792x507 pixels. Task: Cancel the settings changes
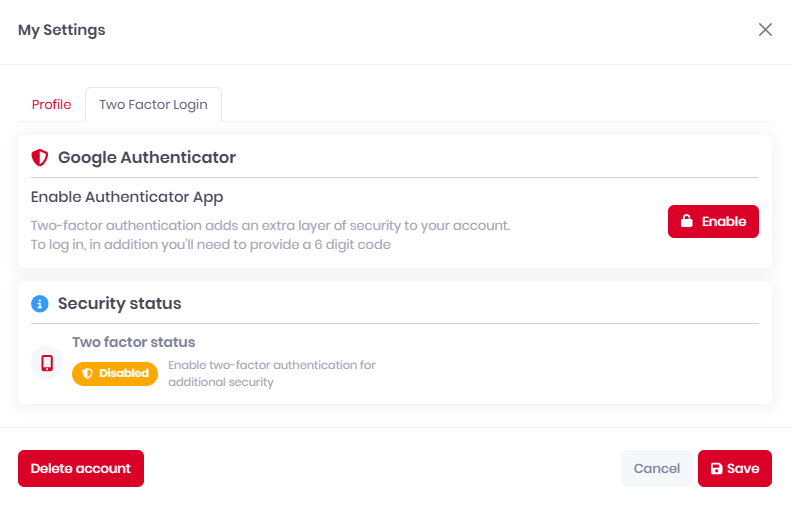657,469
